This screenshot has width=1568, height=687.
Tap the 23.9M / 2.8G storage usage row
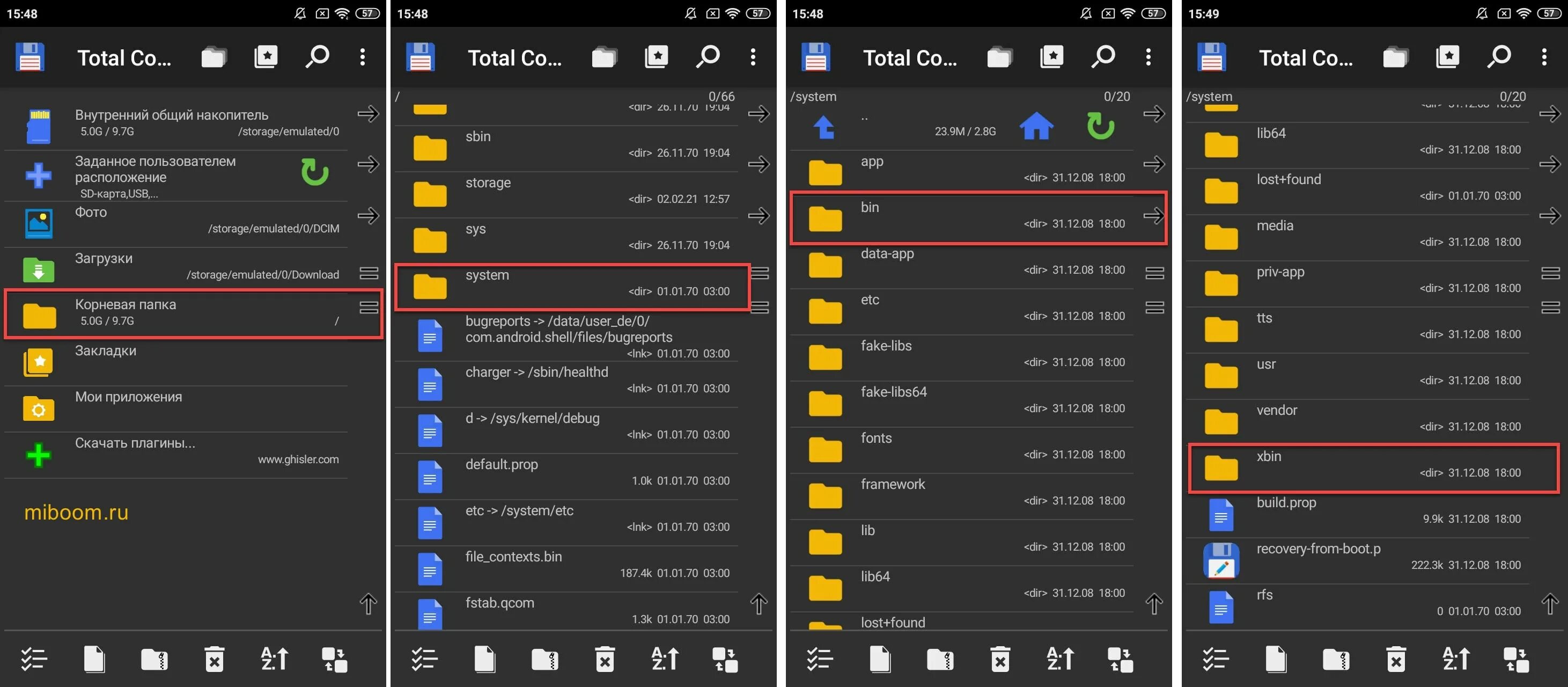[x=965, y=131]
